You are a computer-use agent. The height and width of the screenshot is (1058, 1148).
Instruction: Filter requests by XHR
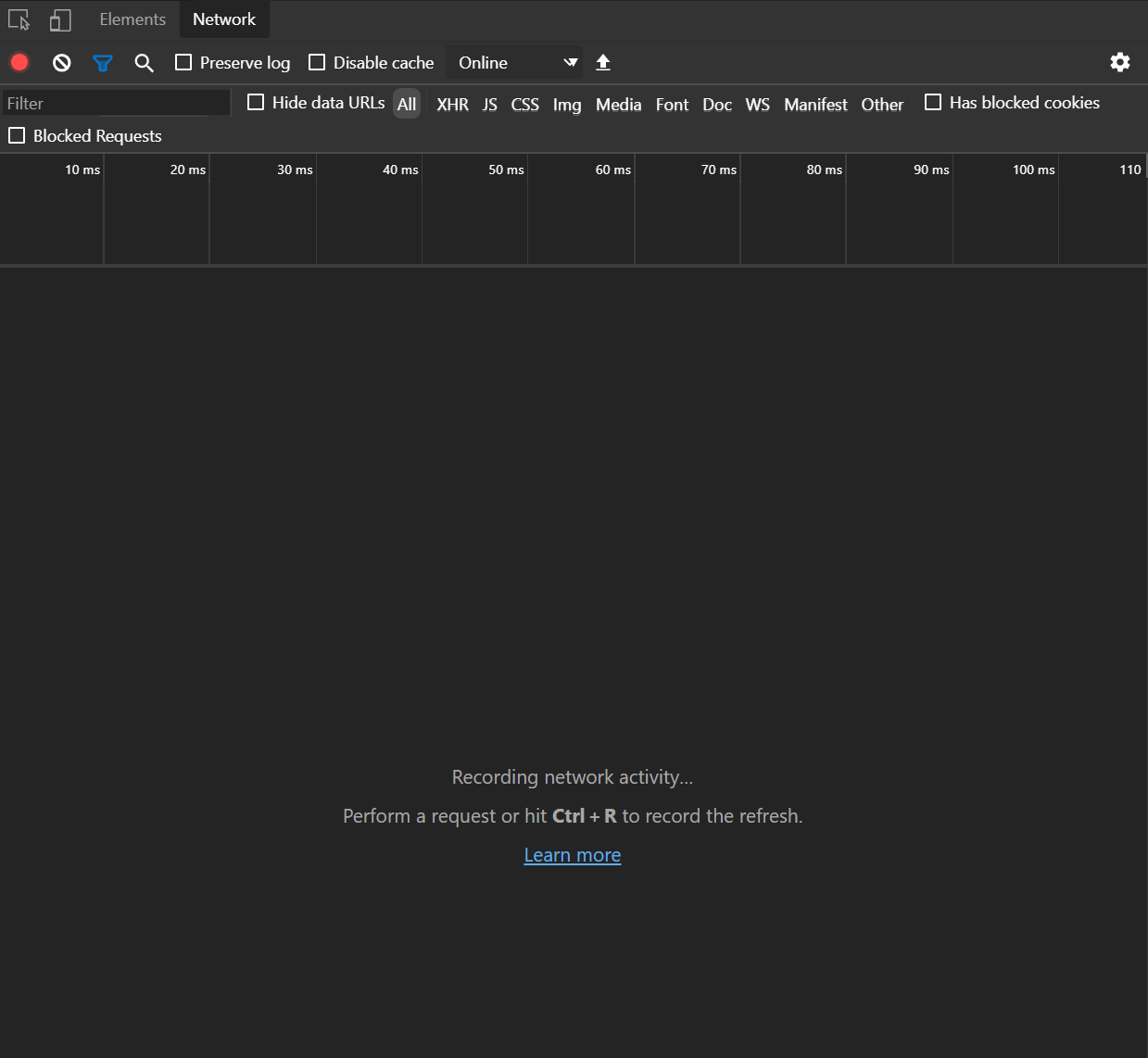click(x=452, y=104)
